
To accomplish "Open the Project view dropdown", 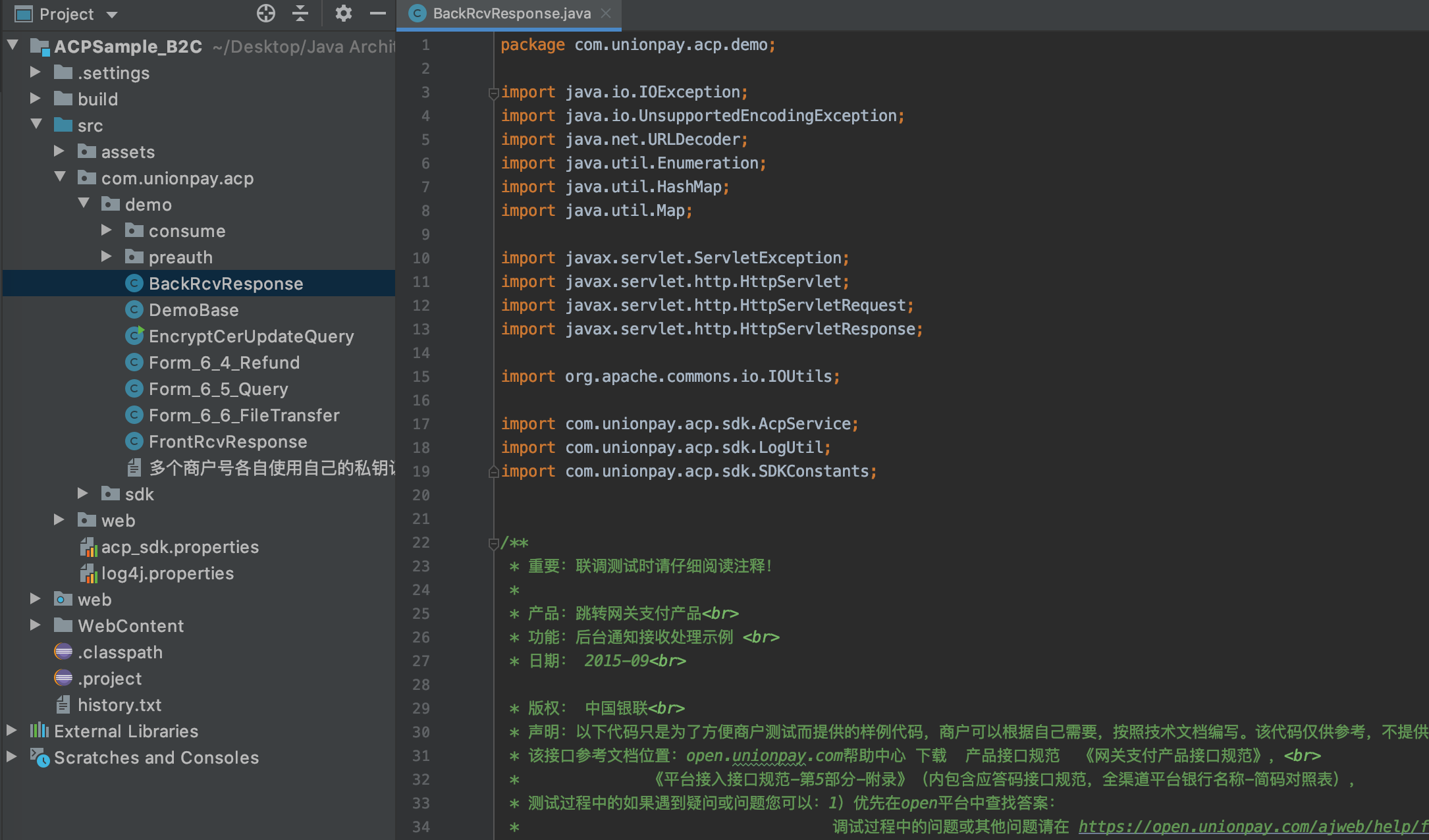I will tap(112, 14).
